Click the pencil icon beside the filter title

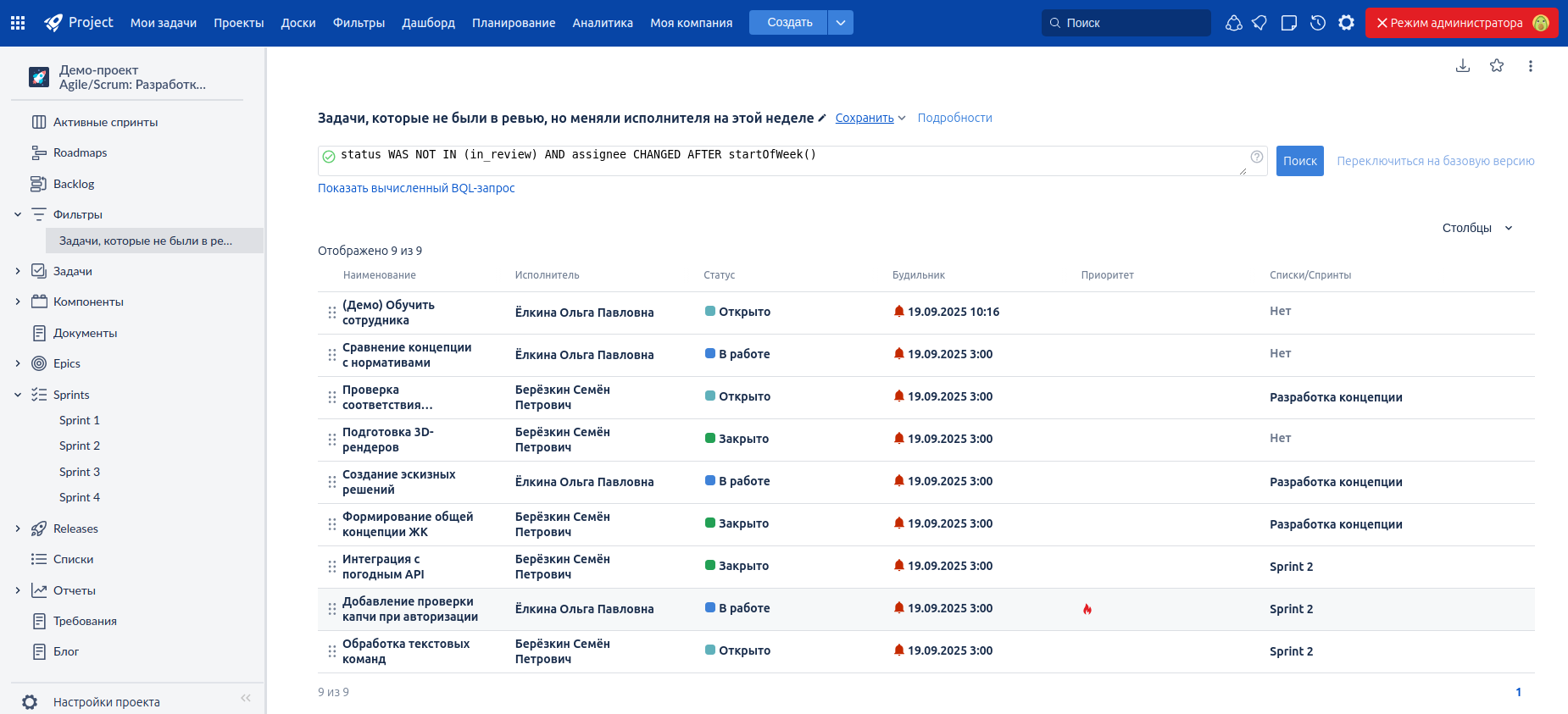point(822,119)
